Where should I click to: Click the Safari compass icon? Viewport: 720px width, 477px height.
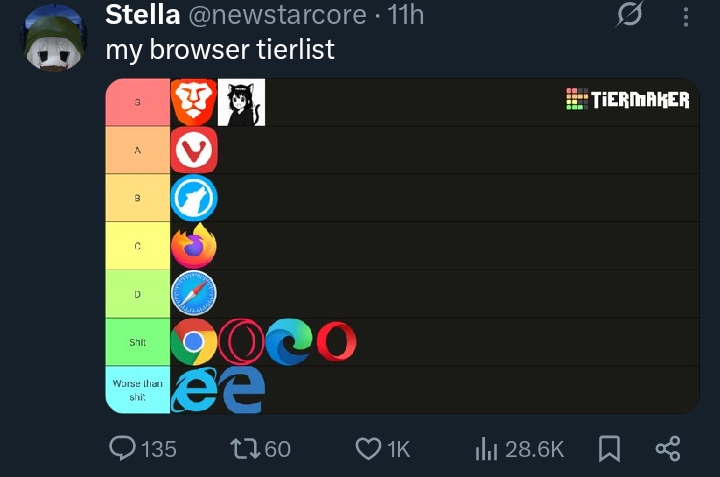click(x=193, y=294)
